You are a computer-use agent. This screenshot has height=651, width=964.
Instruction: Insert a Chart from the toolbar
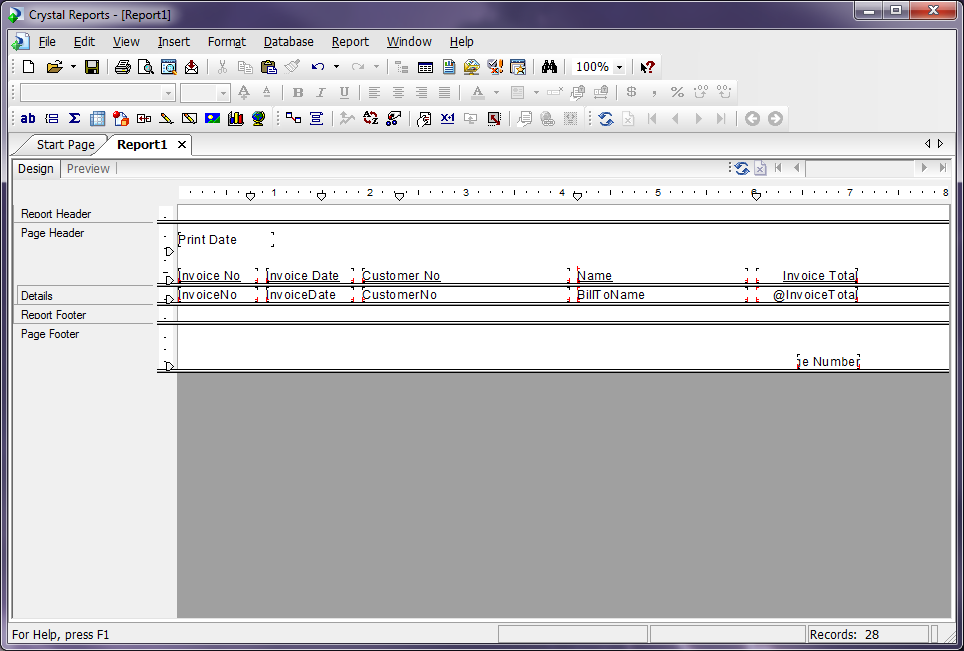pyautogui.click(x=236, y=118)
